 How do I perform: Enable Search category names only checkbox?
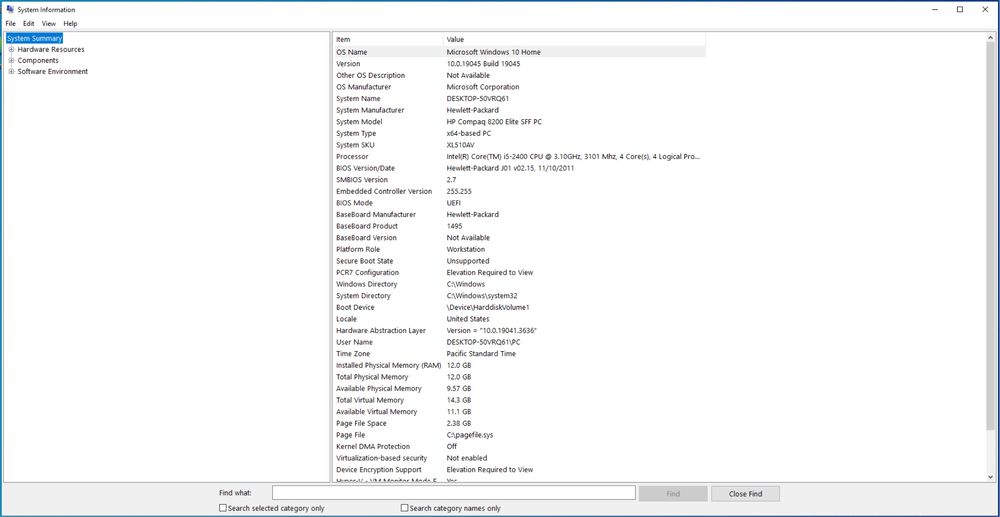point(404,508)
